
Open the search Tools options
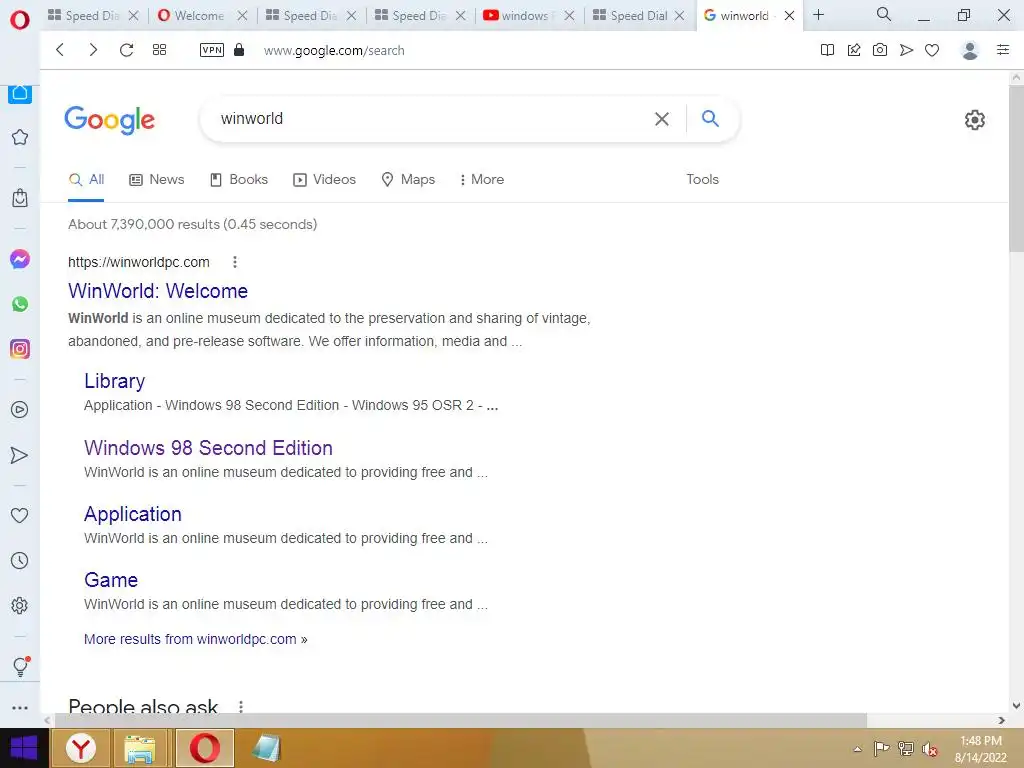click(702, 180)
